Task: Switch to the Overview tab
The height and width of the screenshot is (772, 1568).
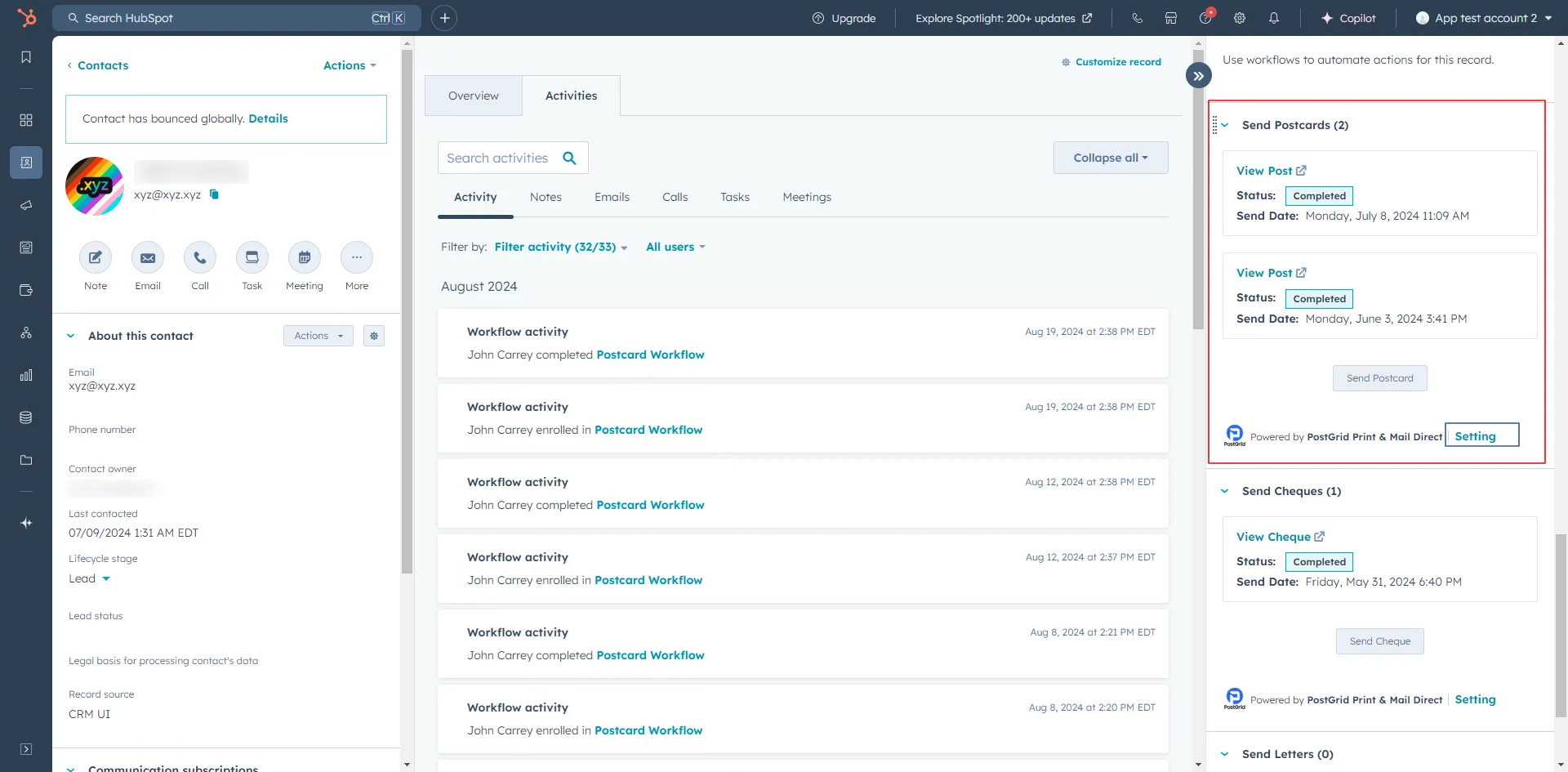Action: [473, 95]
